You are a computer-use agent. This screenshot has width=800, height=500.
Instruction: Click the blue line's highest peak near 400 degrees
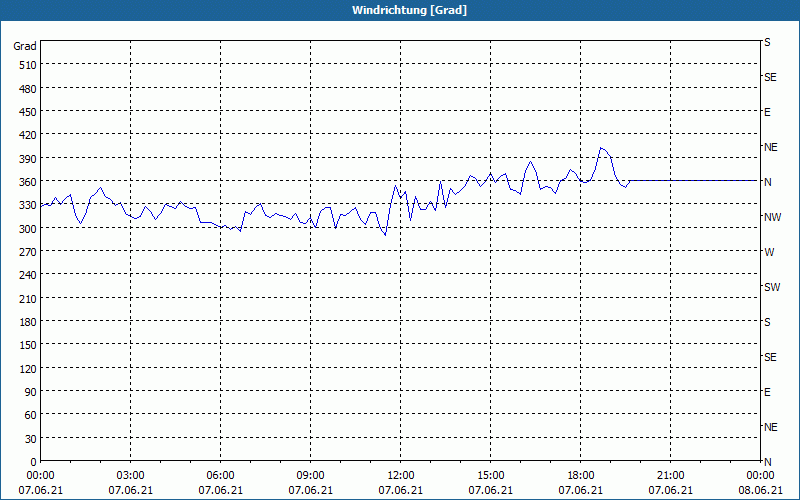pyautogui.click(x=601, y=148)
